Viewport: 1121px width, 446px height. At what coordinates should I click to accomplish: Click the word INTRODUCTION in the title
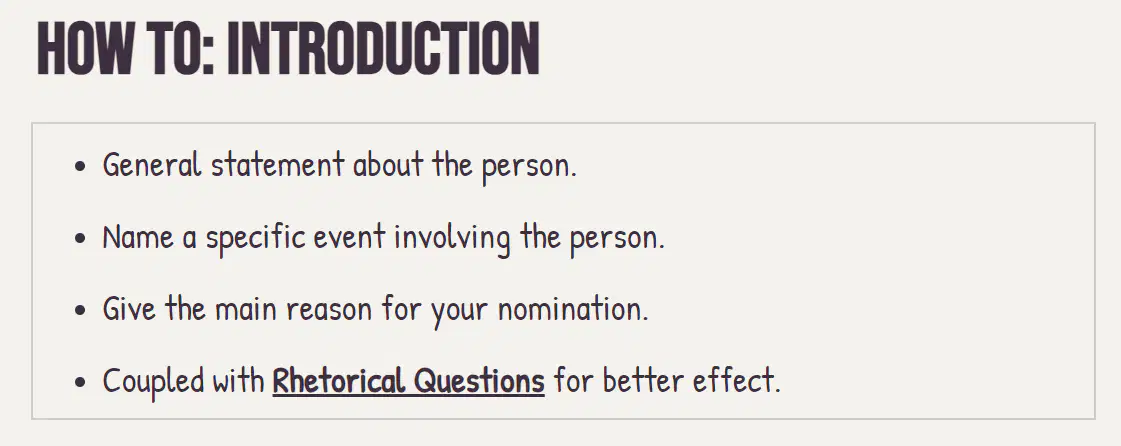coord(383,49)
